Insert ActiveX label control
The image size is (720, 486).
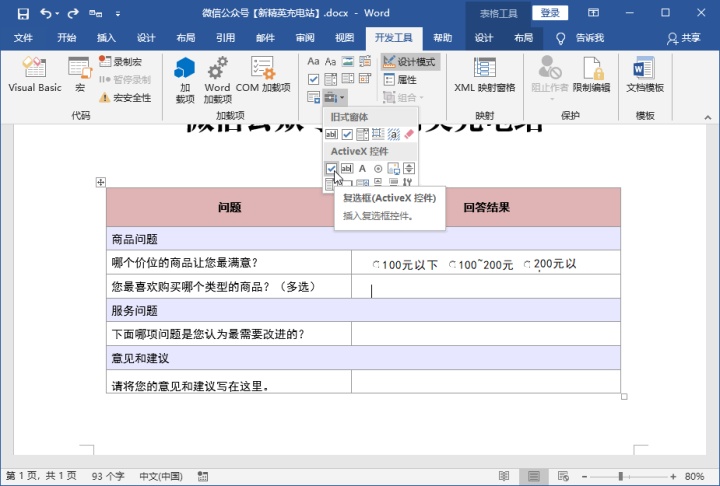pos(362,169)
